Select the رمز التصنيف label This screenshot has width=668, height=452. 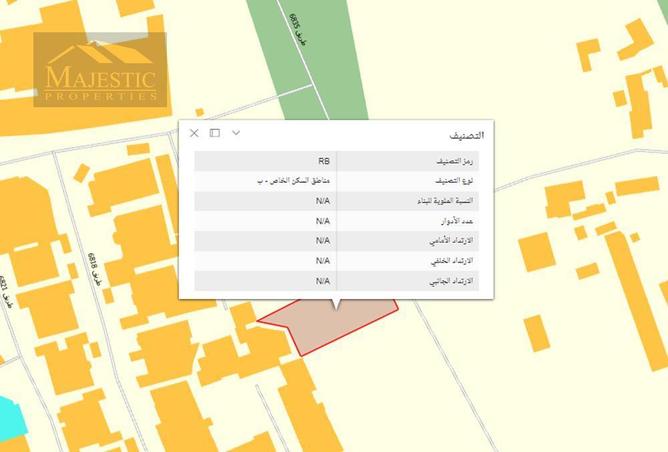pyautogui.click(x=455, y=161)
